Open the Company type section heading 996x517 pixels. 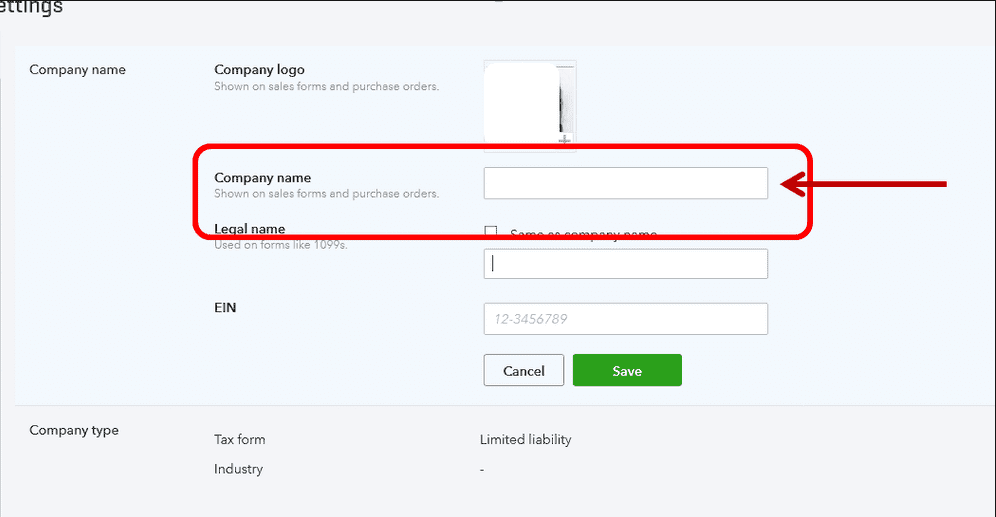point(74,430)
